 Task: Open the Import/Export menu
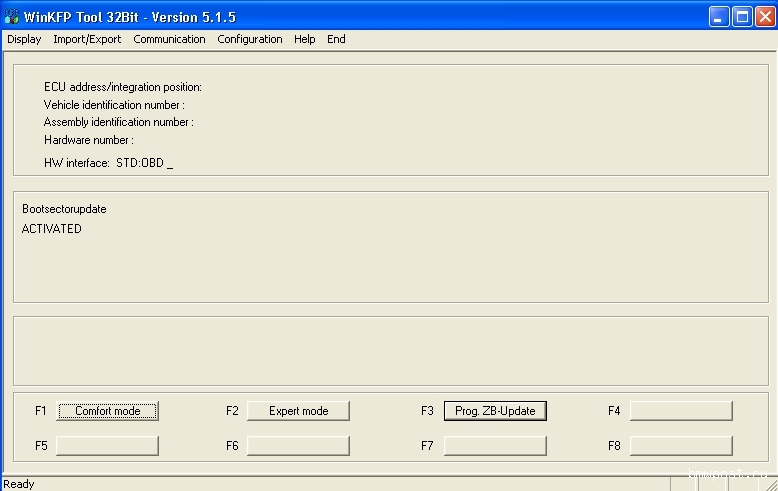87,39
